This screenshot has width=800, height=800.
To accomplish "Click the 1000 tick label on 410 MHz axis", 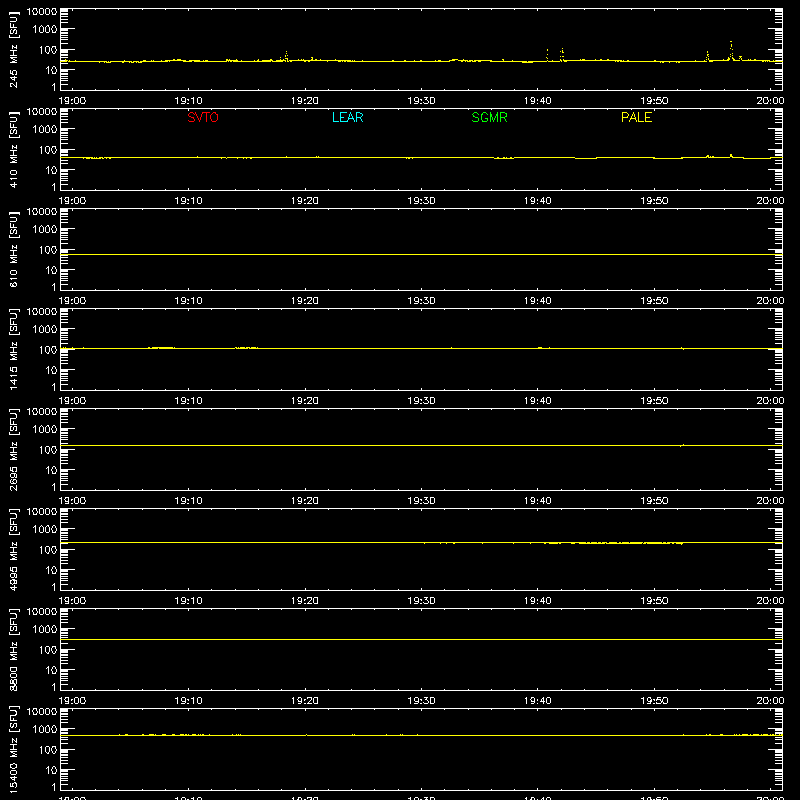I will coord(45,130).
